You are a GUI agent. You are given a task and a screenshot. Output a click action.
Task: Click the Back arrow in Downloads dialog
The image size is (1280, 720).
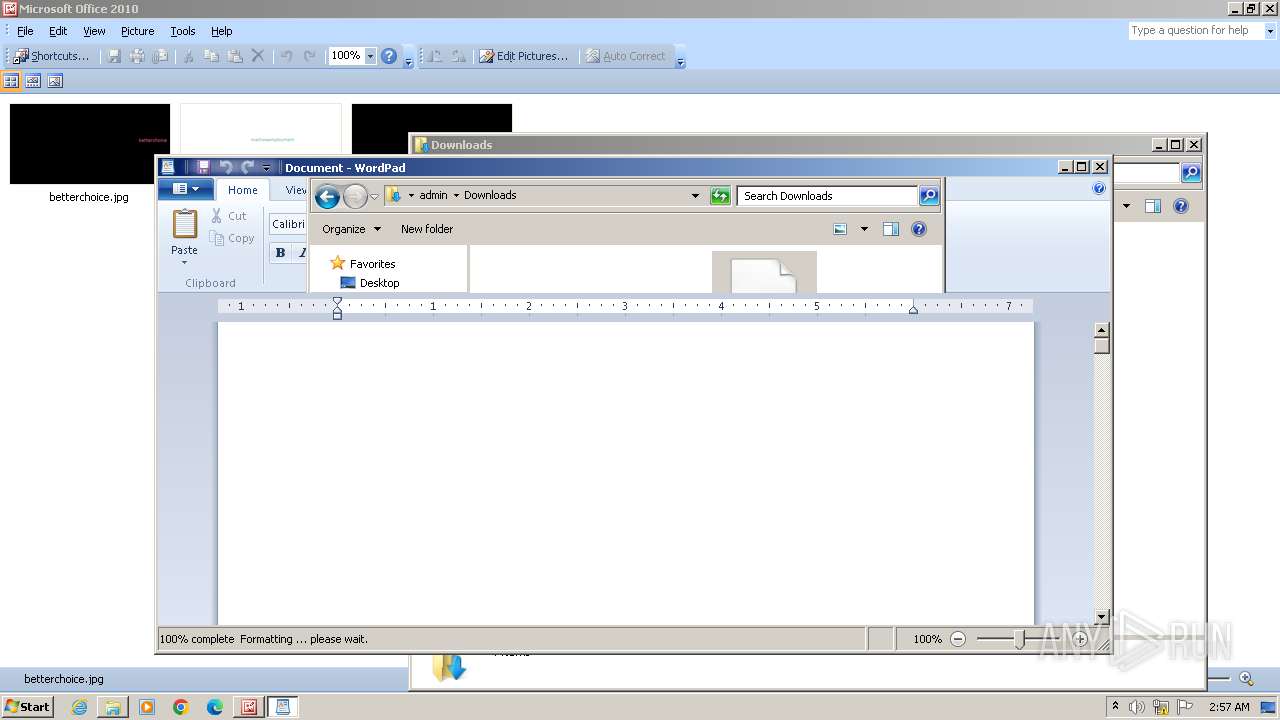click(x=327, y=196)
